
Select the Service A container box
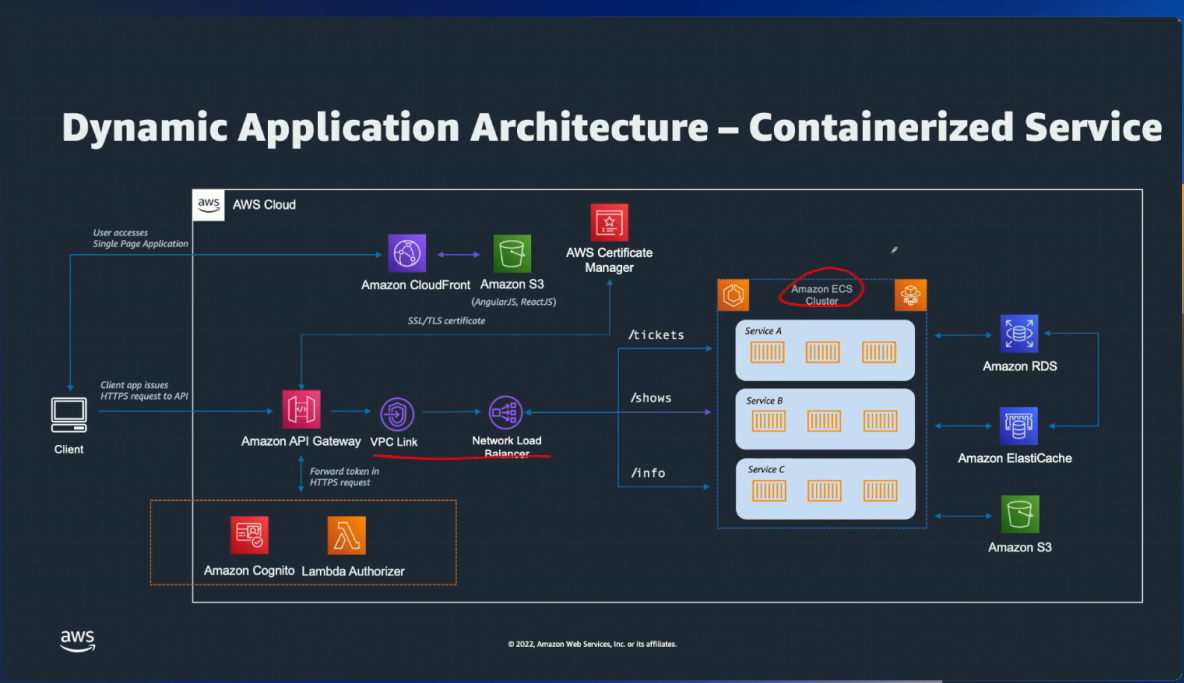coord(825,350)
